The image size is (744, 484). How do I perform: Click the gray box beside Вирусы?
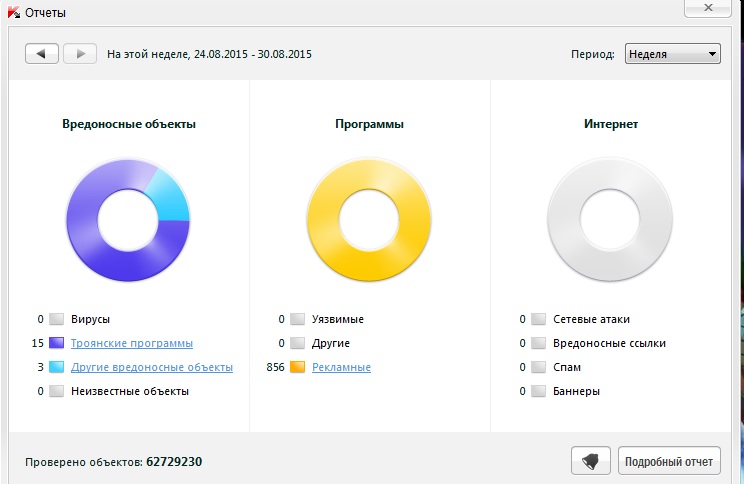57,319
